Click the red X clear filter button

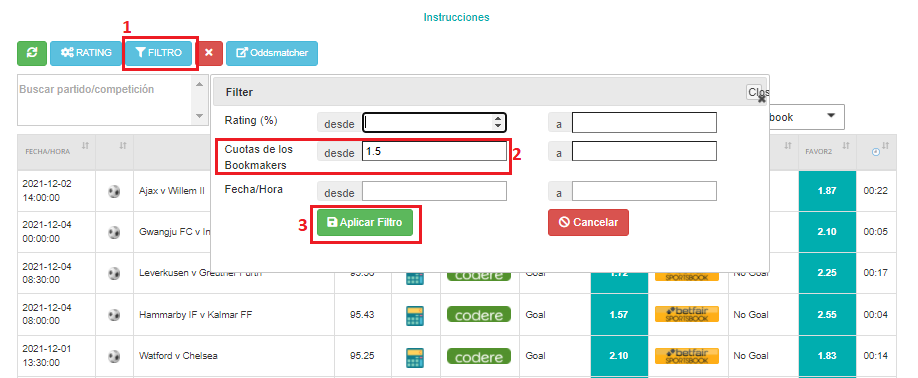pos(208,53)
